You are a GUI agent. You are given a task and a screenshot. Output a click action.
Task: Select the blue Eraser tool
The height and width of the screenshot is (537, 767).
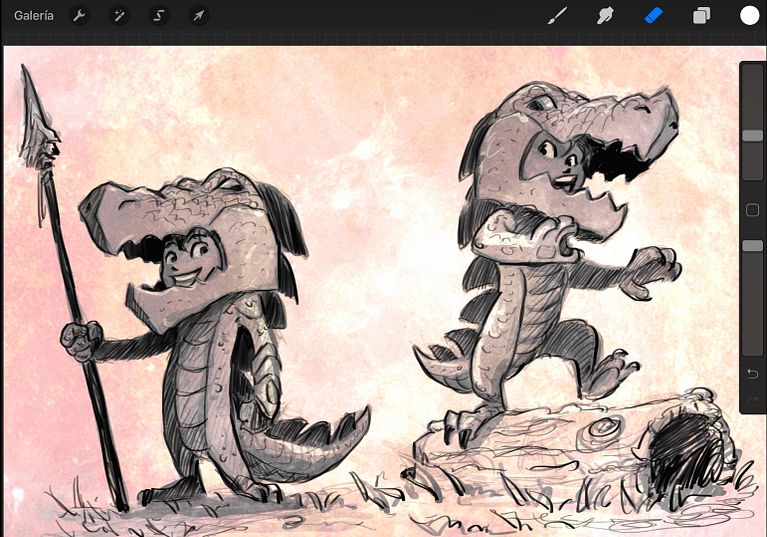pyautogui.click(x=654, y=16)
